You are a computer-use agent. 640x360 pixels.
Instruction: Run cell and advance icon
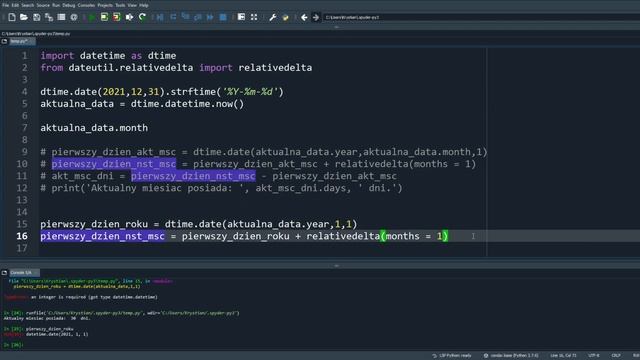117,17
